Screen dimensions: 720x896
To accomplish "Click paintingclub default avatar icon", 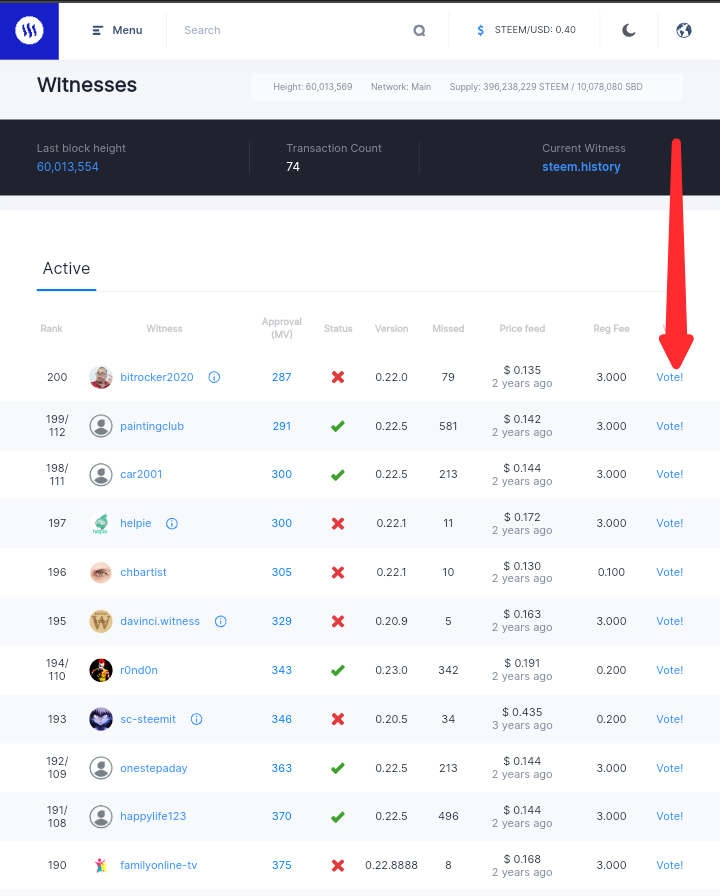I will (101, 426).
